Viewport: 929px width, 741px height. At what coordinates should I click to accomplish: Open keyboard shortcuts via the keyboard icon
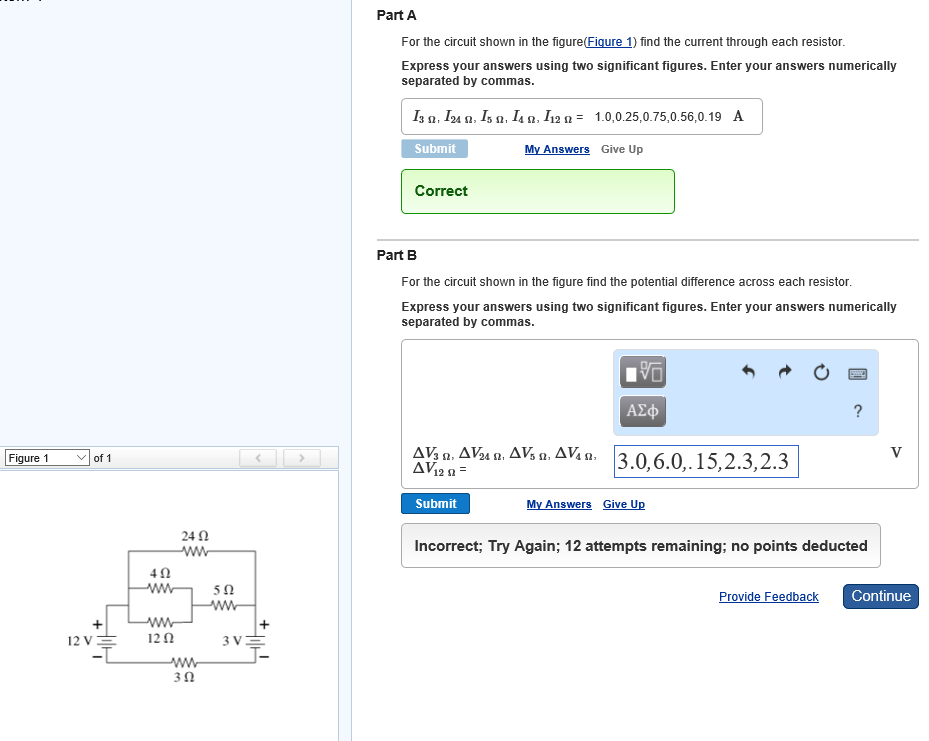coord(856,371)
